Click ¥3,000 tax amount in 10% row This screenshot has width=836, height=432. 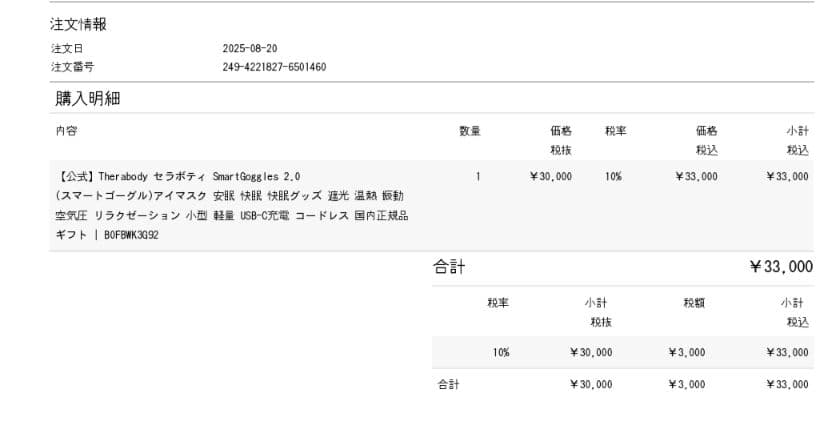pos(687,352)
